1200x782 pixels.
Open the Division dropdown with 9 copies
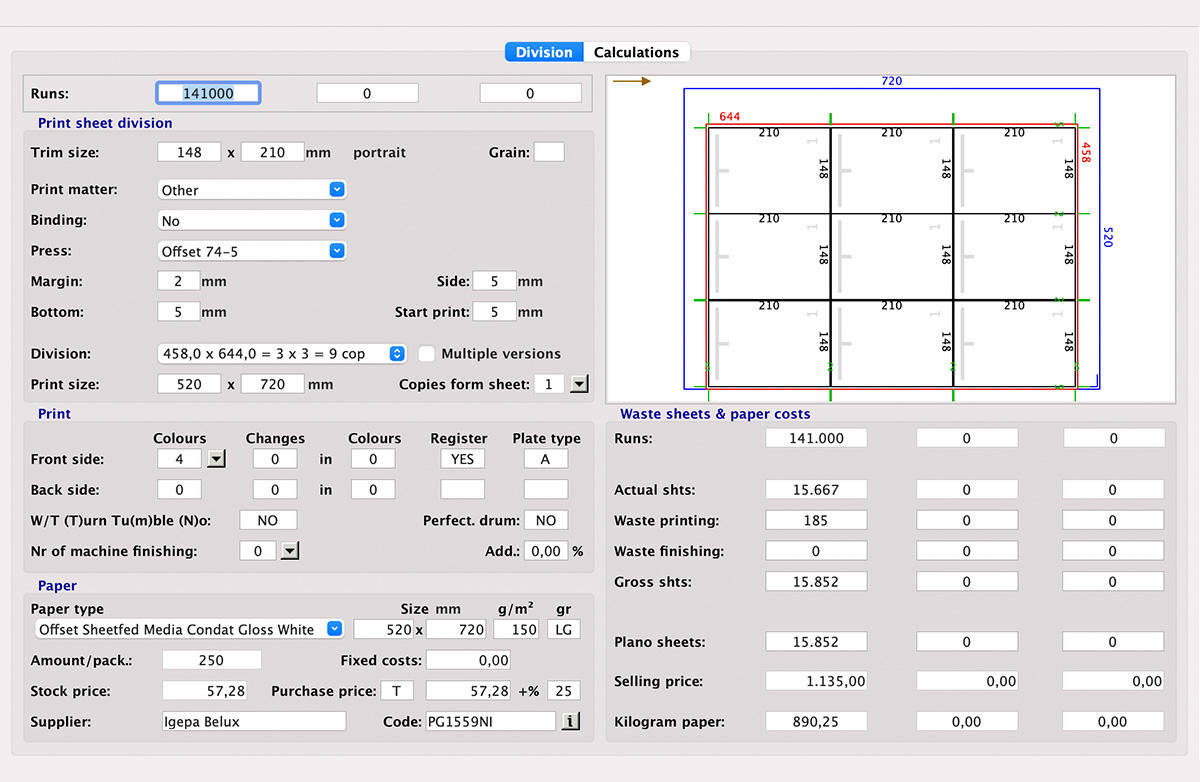pos(282,353)
